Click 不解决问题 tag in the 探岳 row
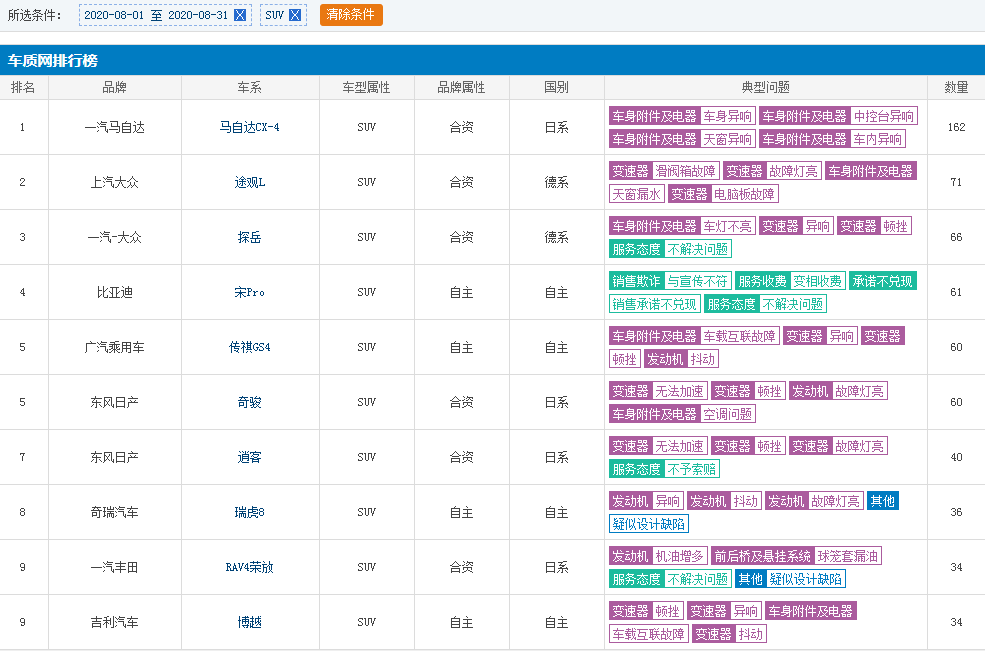This screenshot has height=651, width=985. point(698,249)
